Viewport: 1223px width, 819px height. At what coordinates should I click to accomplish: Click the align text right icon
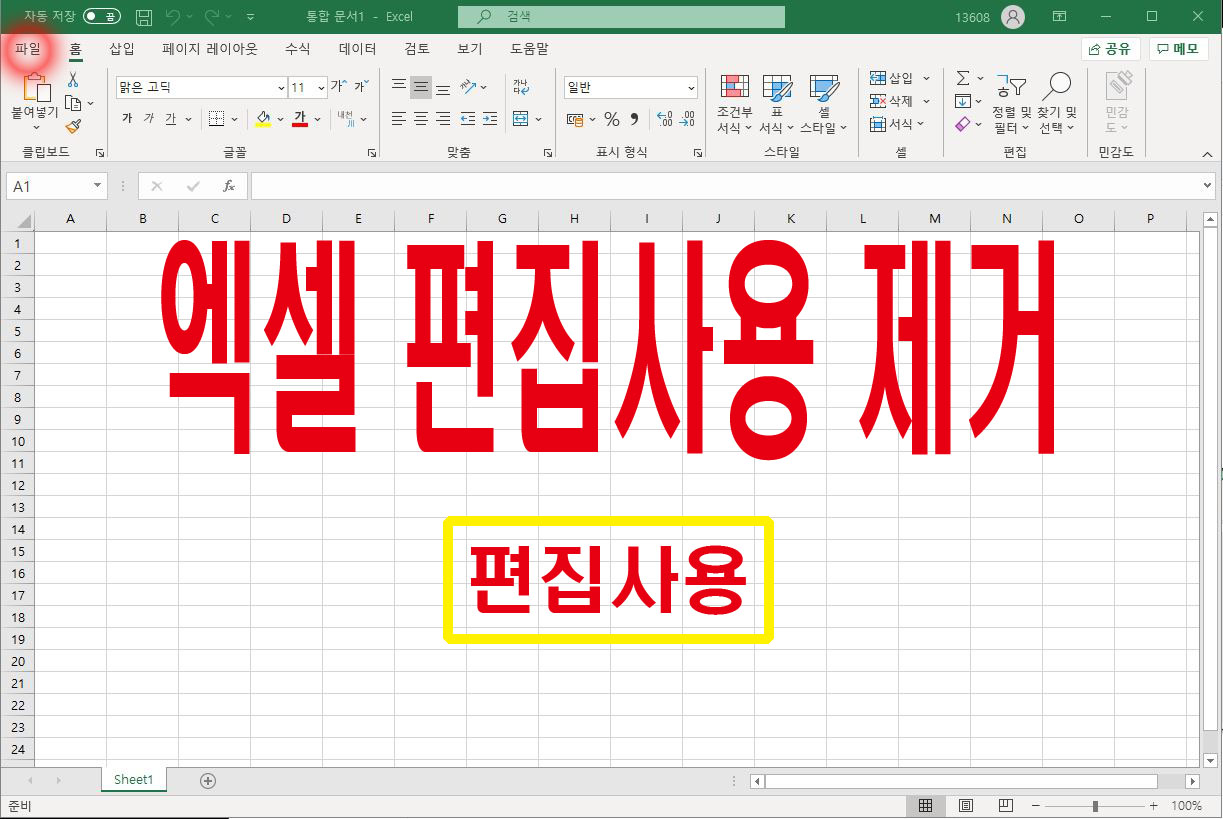point(443,119)
